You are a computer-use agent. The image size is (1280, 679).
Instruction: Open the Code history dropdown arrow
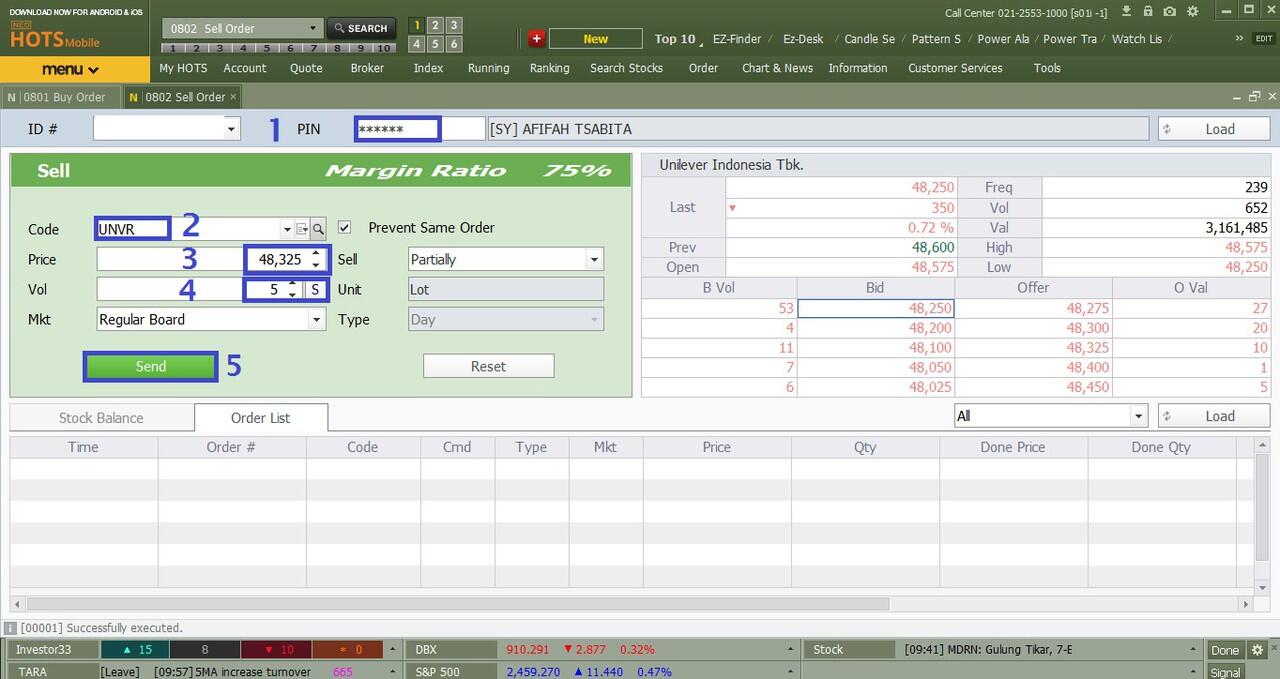pyautogui.click(x=287, y=229)
